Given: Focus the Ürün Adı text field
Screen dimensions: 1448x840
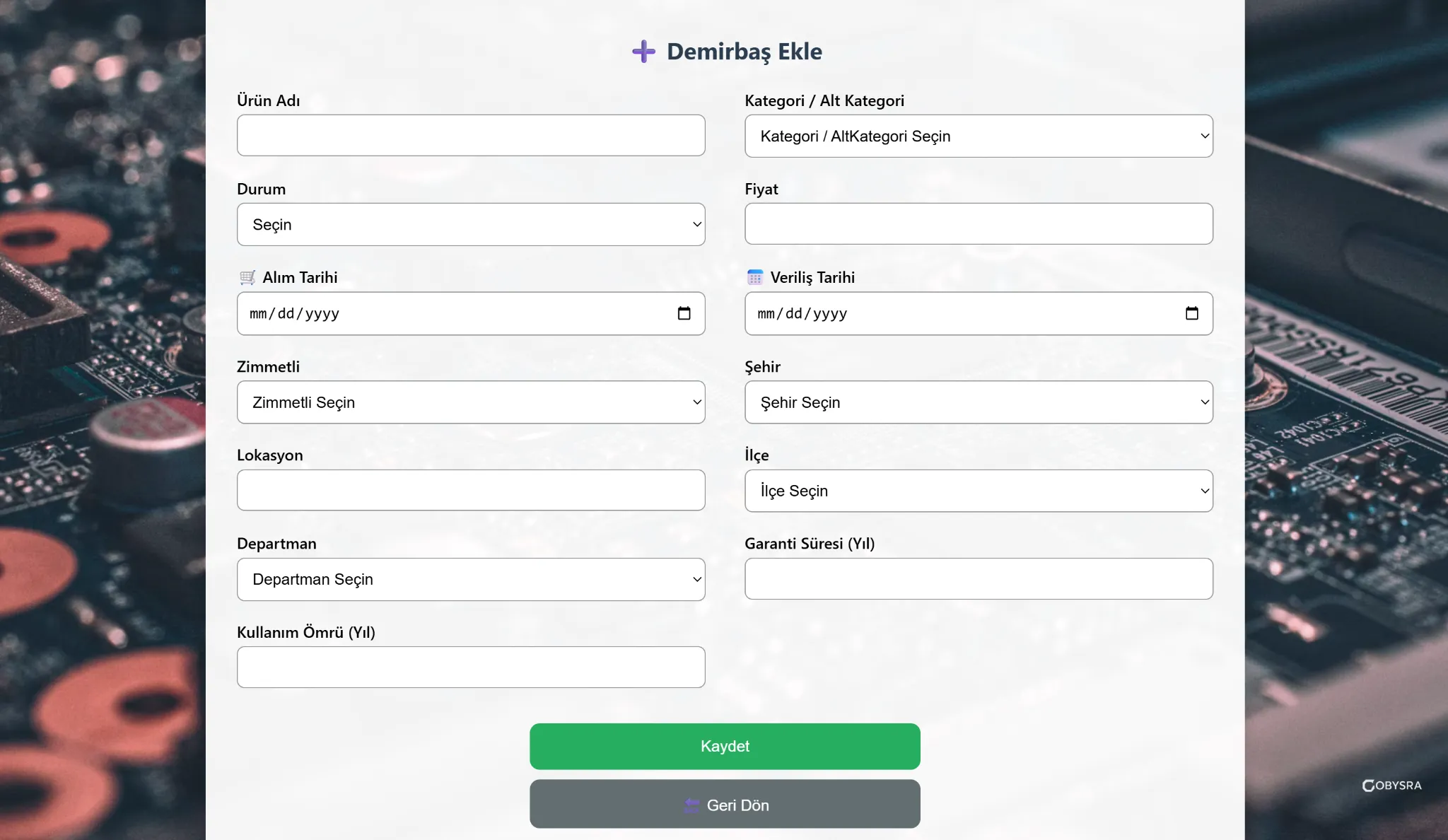Looking at the screenshot, I should click(471, 136).
